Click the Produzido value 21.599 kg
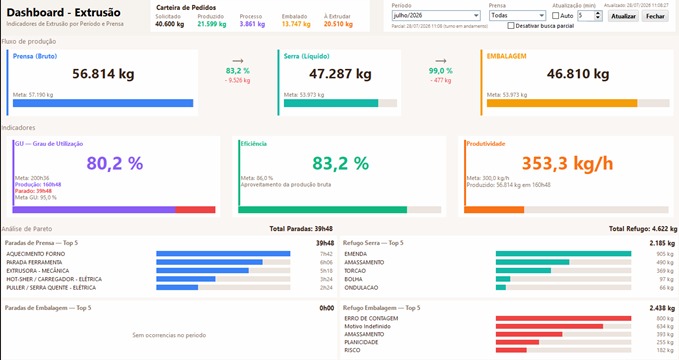Screen dimensions: 679x360 [212, 24]
